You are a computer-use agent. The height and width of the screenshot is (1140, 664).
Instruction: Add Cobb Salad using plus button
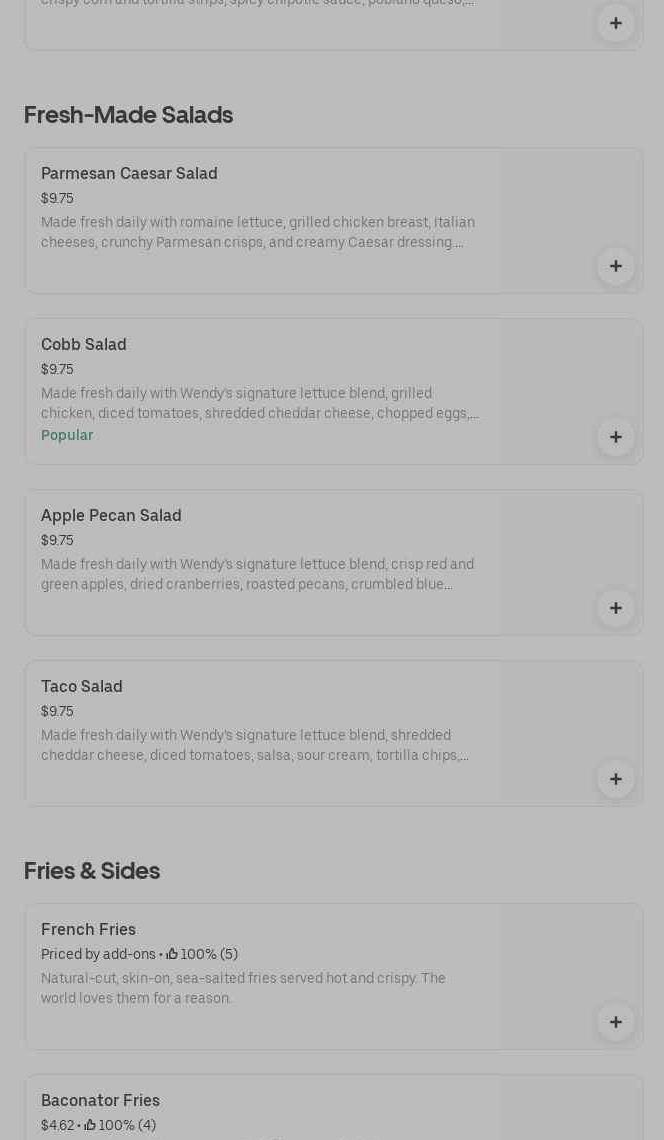616,437
